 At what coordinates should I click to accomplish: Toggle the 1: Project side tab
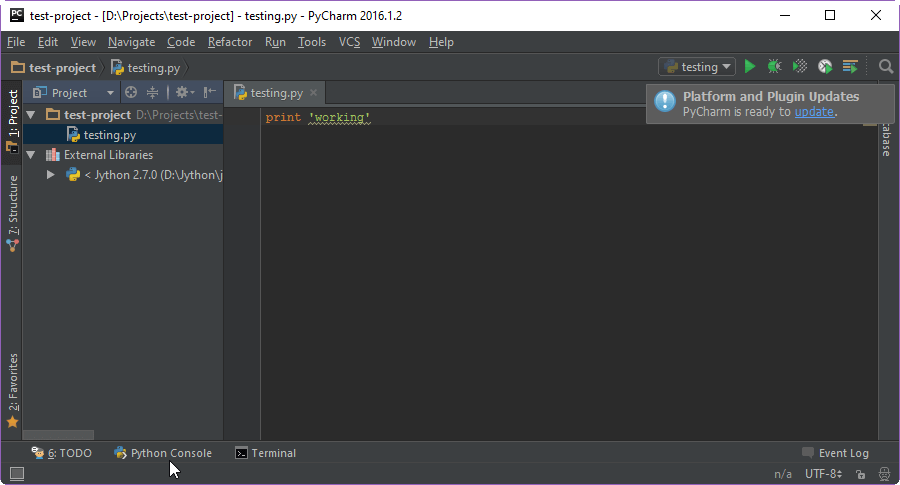pos(12,121)
